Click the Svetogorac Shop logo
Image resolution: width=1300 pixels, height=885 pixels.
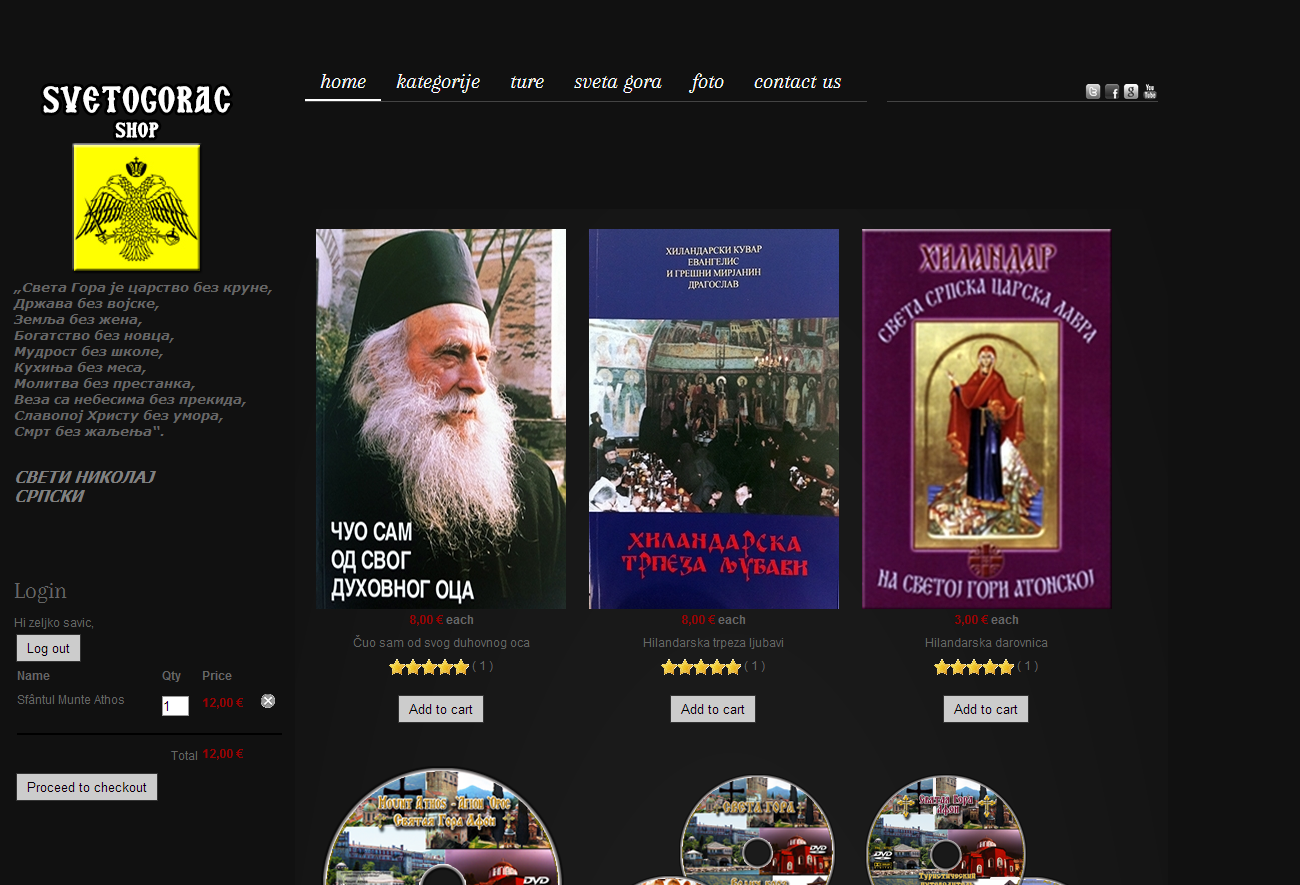(136, 111)
